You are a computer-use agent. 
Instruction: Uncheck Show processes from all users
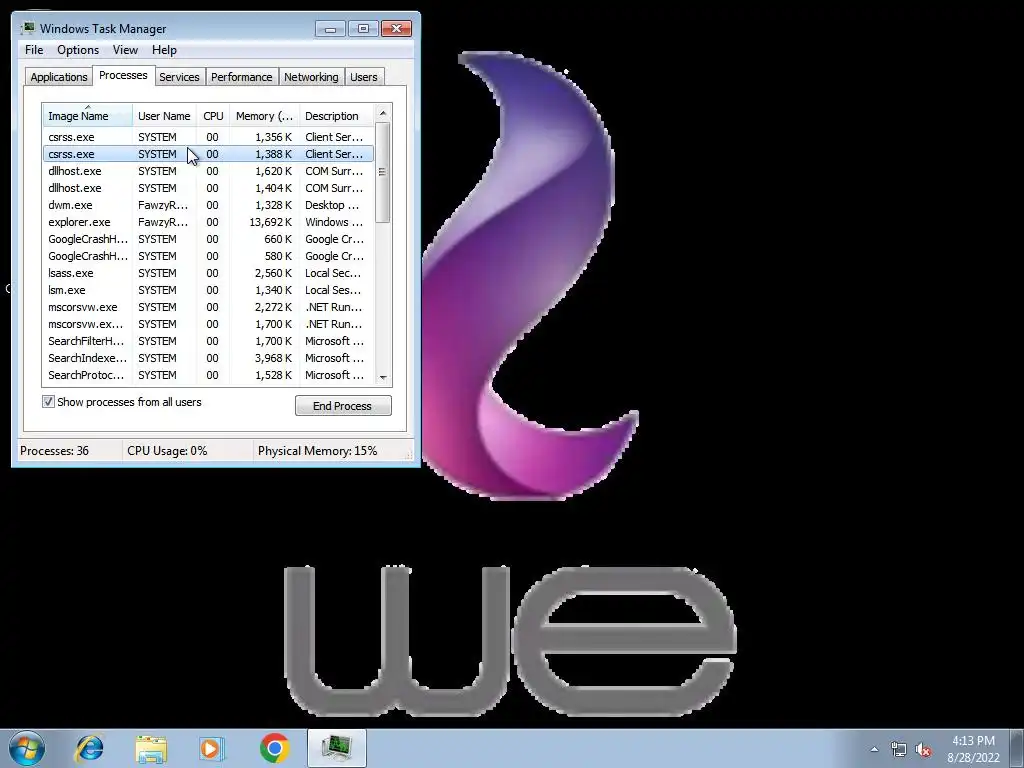[48, 402]
